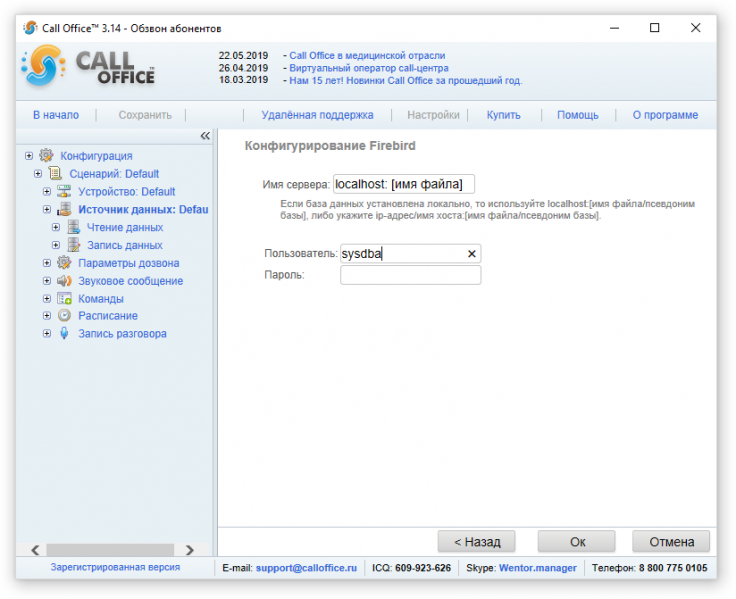Image resolution: width=736 pixels, height=599 pixels.
Task: Click sidebar scrollbar right arrow
Action: pyautogui.click(x=190, y=550)
